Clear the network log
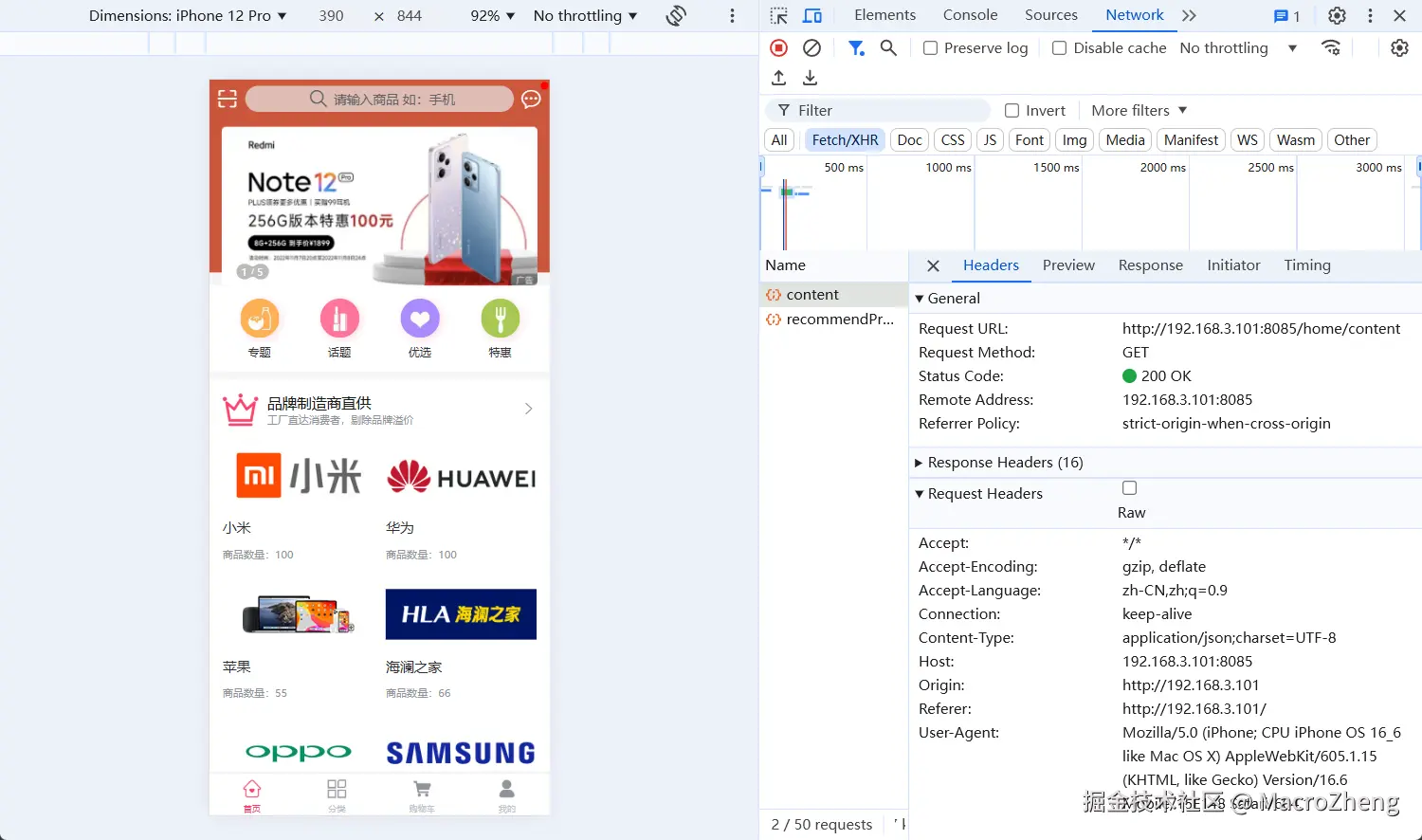This screenshot has width=1422, height=840. click(811, 48)
